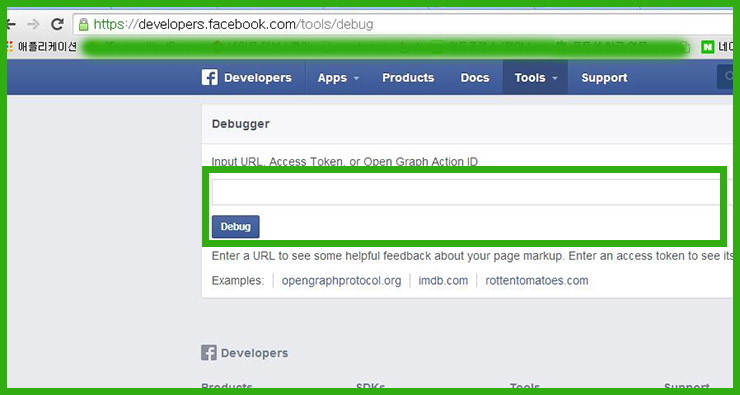Image resolution: width=740 pixels, height=395 pixels.
Task: Open the Docs section
Action: (x=475, y=77)
